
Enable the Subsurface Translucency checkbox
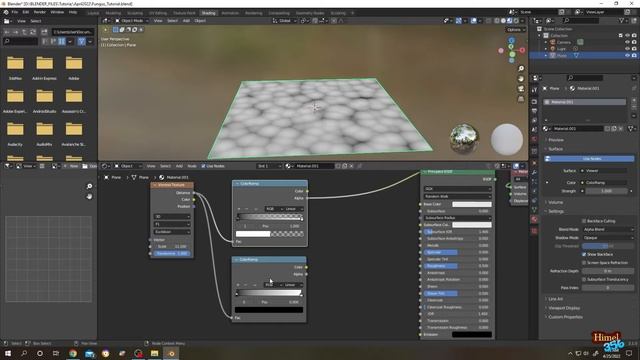click(584, 279)
